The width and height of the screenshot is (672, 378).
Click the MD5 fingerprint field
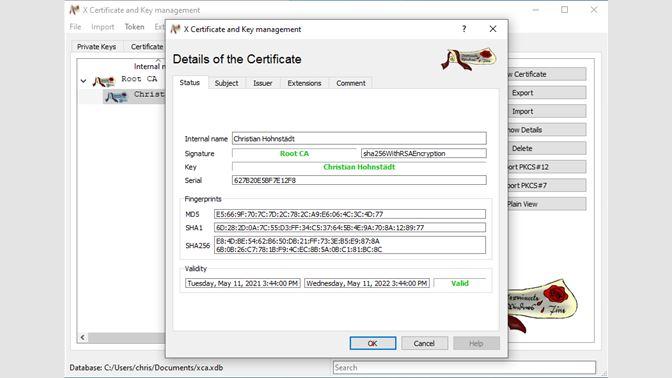(350, 214)
